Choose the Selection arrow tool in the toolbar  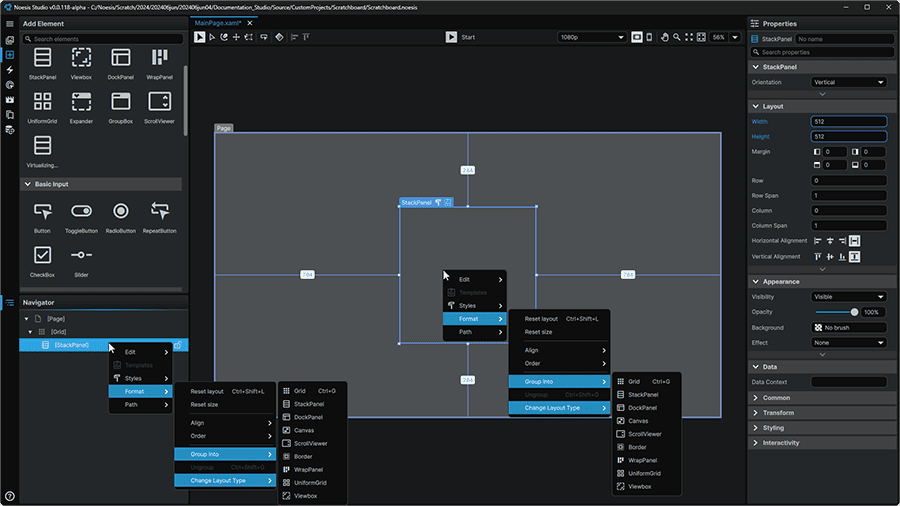(x=199, y=37)
